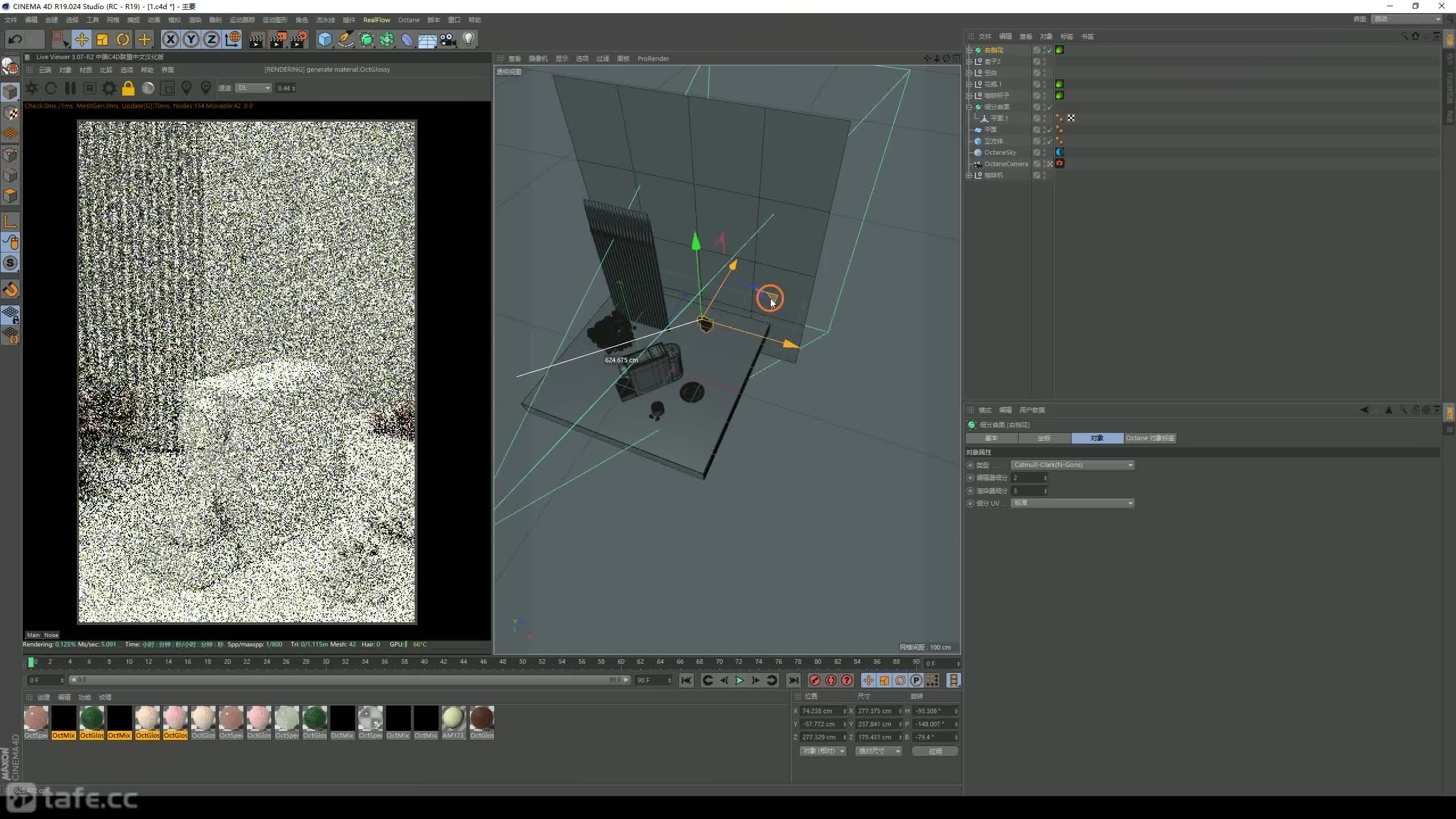Pause the Live Viewer render

pyautogui.click(x=71, y=88)
